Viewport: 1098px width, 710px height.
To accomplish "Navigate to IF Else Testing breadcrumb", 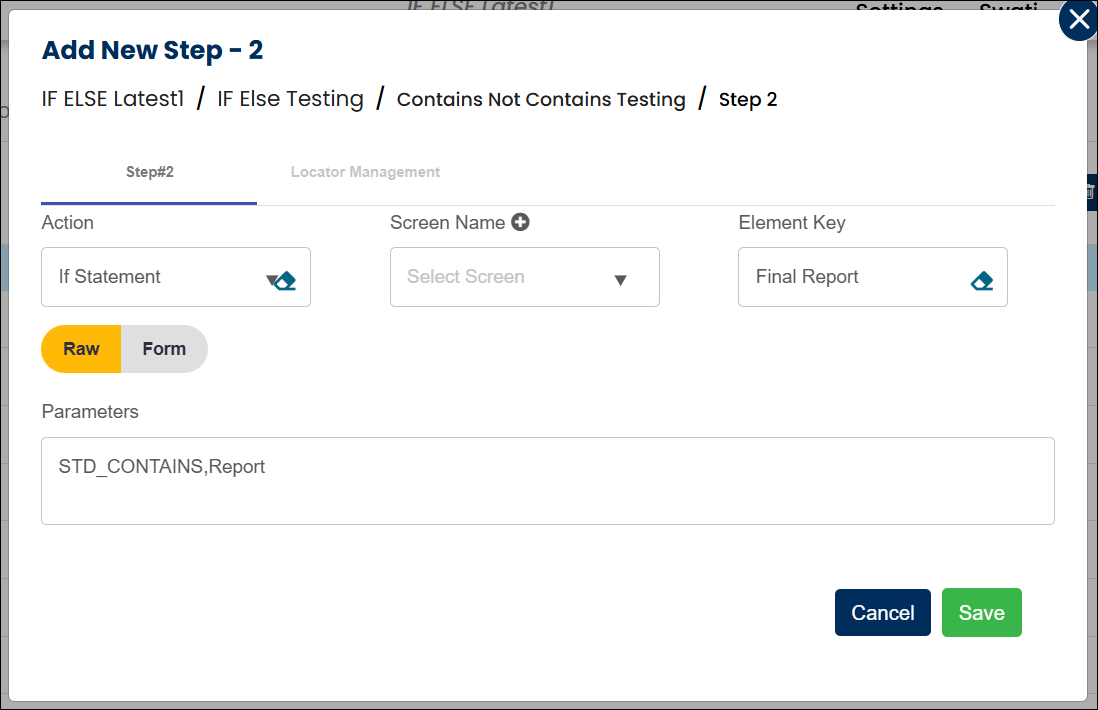I will click(x=290, y=99).
